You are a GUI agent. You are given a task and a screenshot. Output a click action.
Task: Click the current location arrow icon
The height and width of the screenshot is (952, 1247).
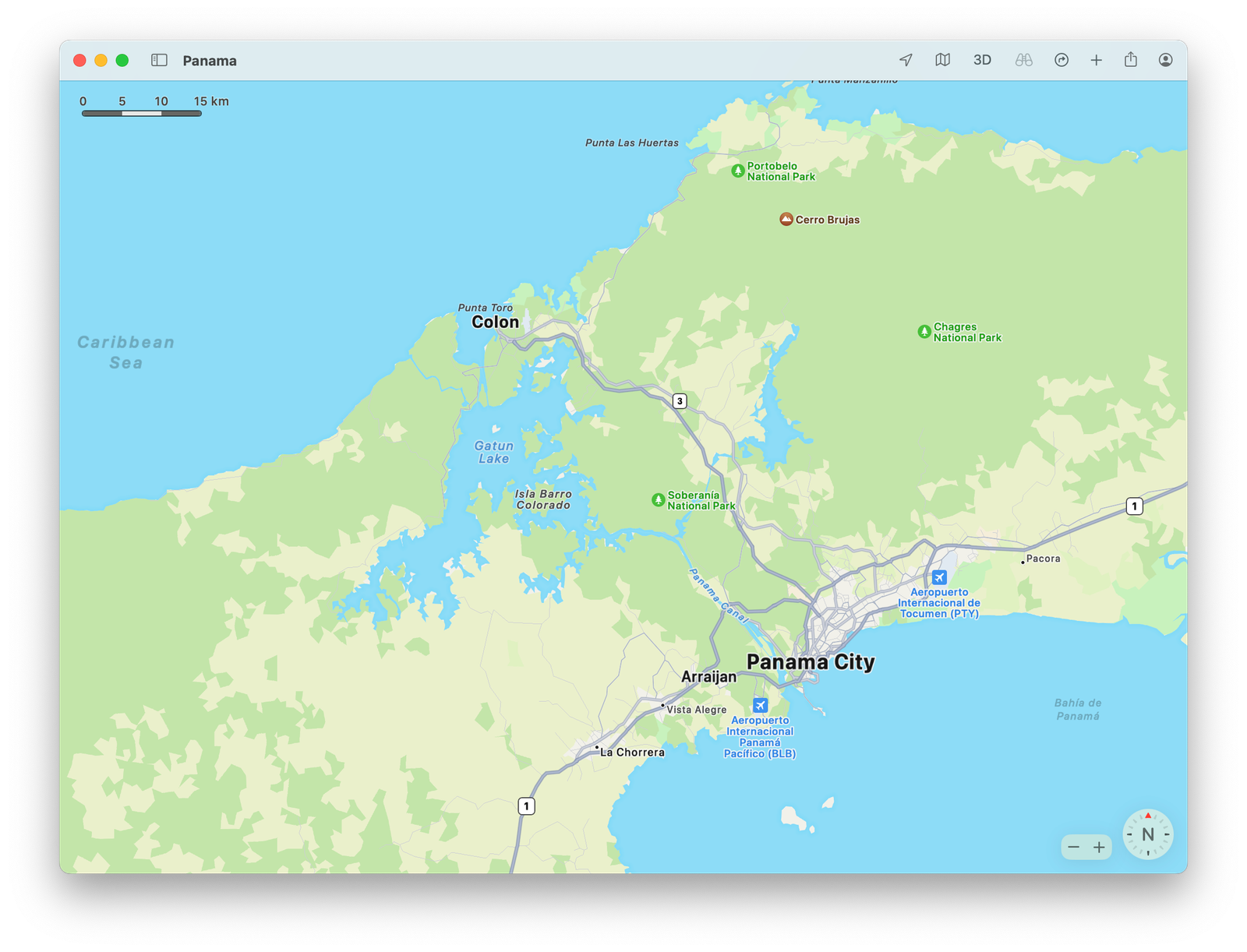[906, 60]
